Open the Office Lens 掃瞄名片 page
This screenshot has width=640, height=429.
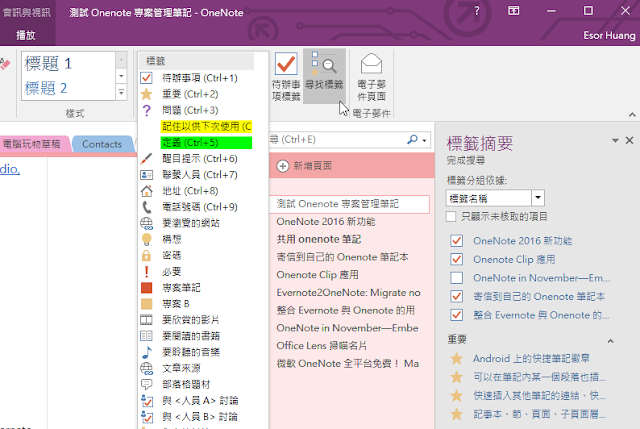(322, 346)
